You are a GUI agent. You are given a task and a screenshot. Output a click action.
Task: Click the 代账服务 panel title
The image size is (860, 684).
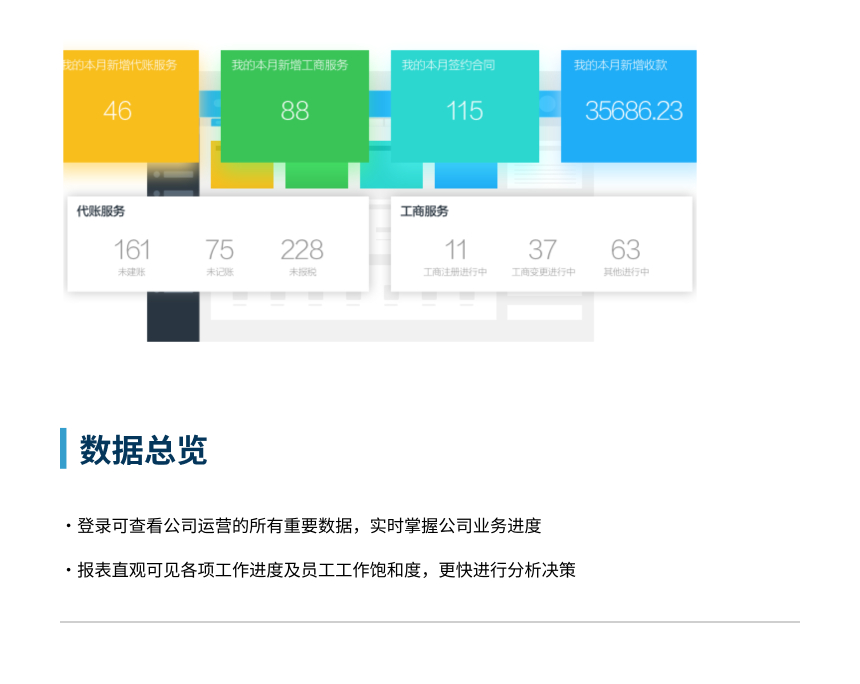coord(101,212)
